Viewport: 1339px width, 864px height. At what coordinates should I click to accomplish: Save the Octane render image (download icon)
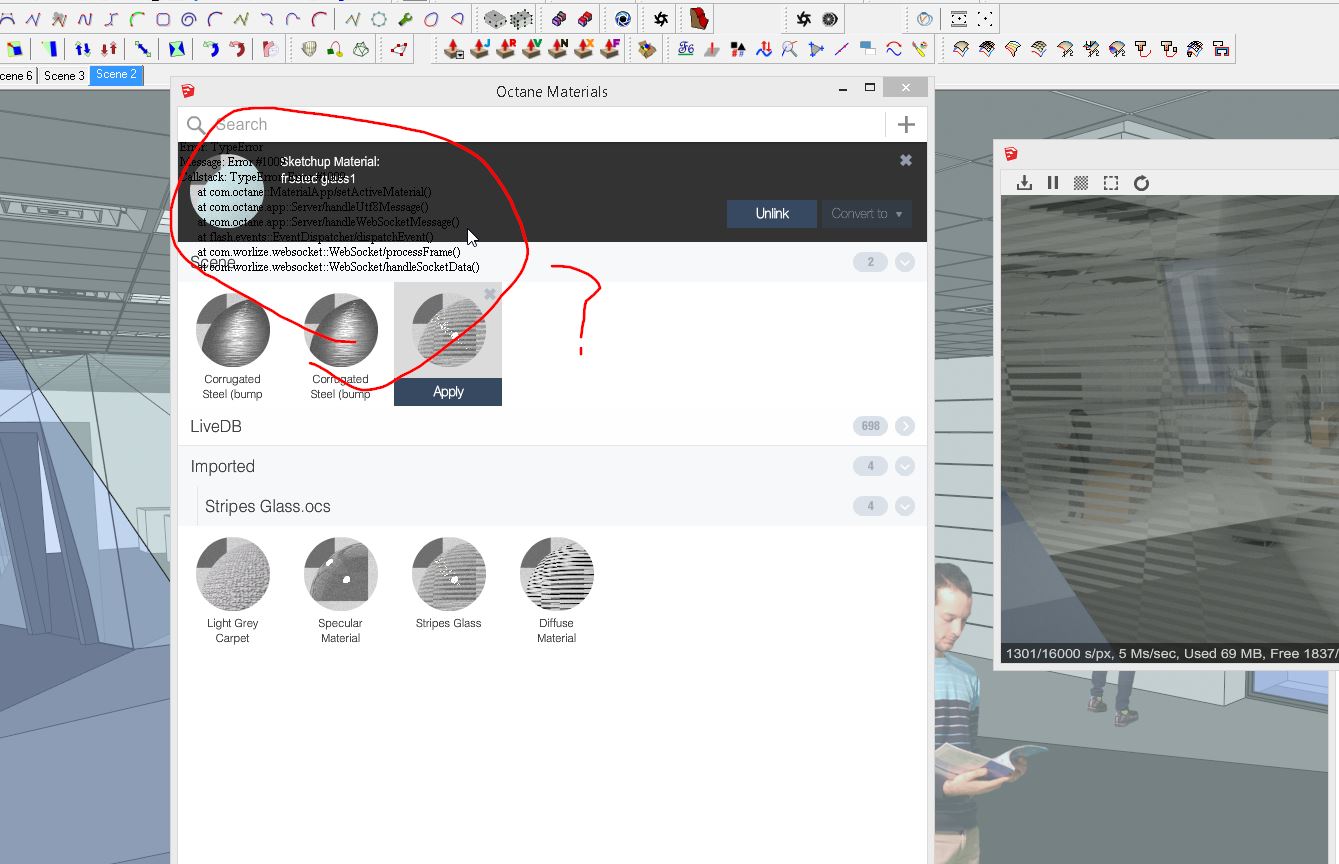pos(1024,183)
